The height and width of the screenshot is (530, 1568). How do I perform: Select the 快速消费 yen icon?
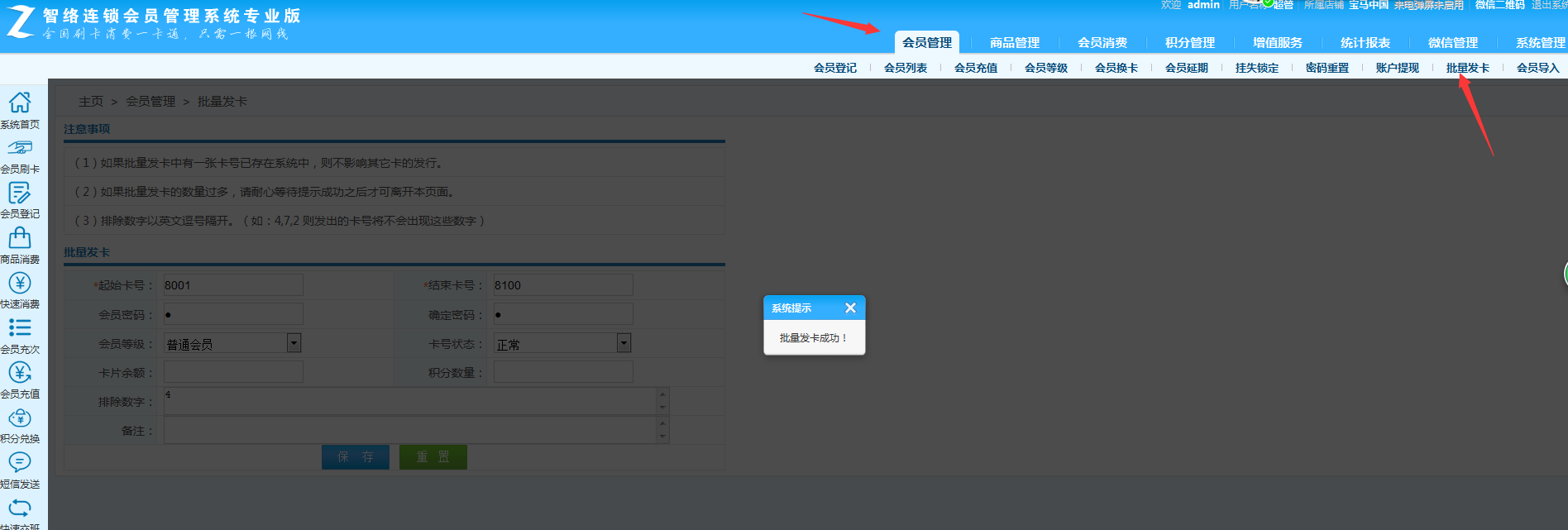pyautogui.click(x=20, y=283)
